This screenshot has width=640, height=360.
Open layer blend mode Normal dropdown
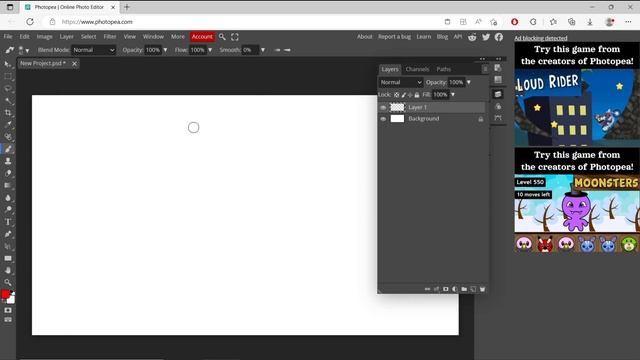pos(400,82)
